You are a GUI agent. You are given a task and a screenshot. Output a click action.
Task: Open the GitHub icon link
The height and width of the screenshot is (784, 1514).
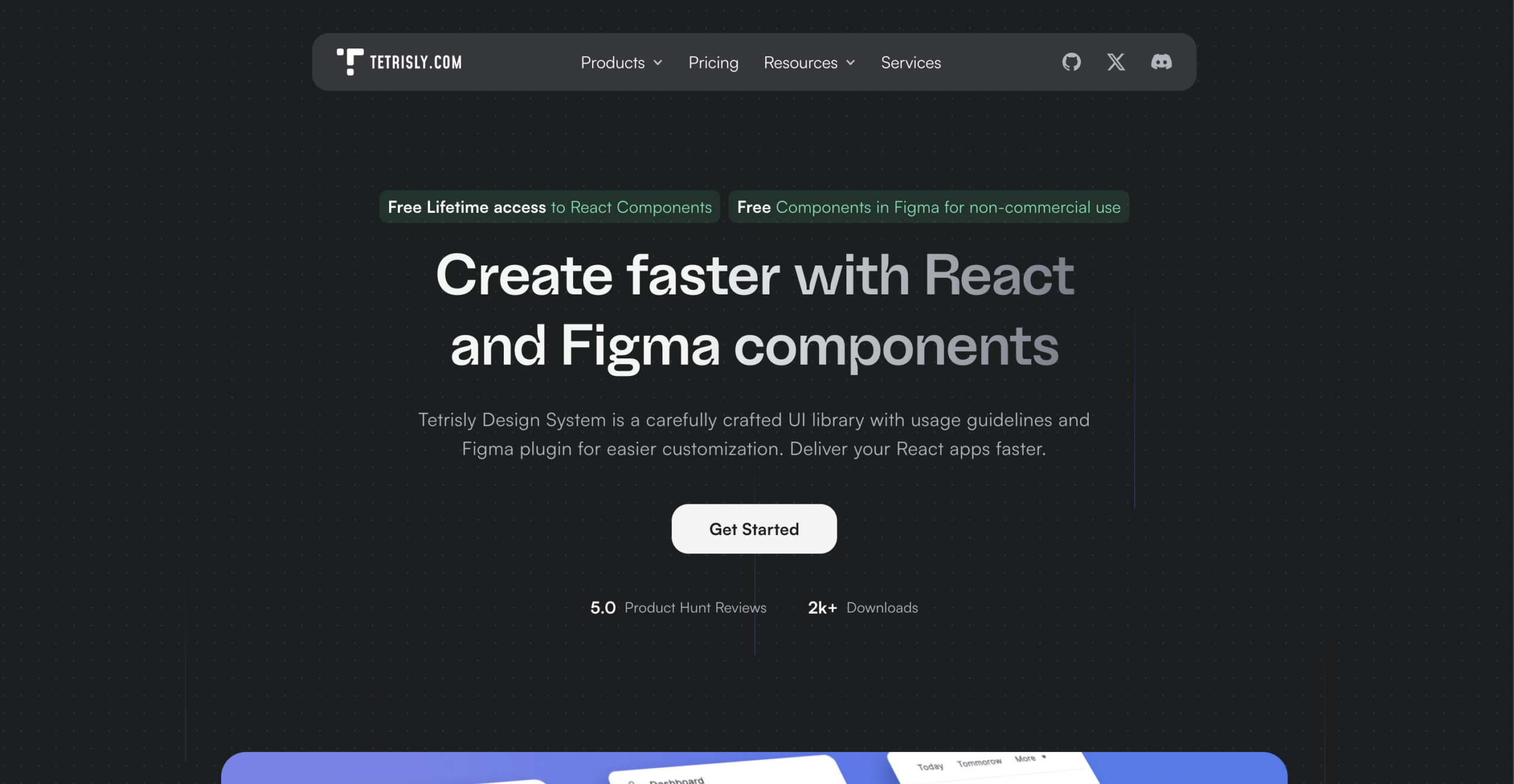(x=1071, y=62)
